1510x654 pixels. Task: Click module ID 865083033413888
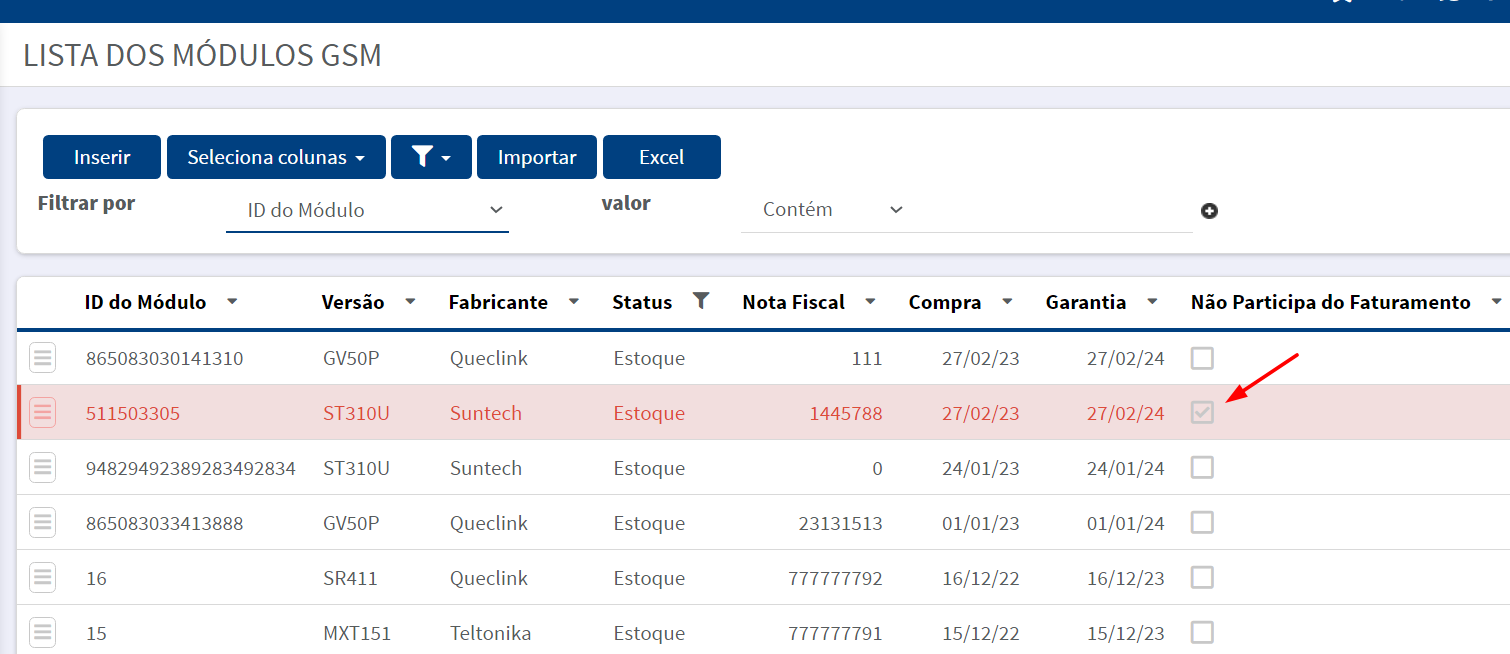164,523
